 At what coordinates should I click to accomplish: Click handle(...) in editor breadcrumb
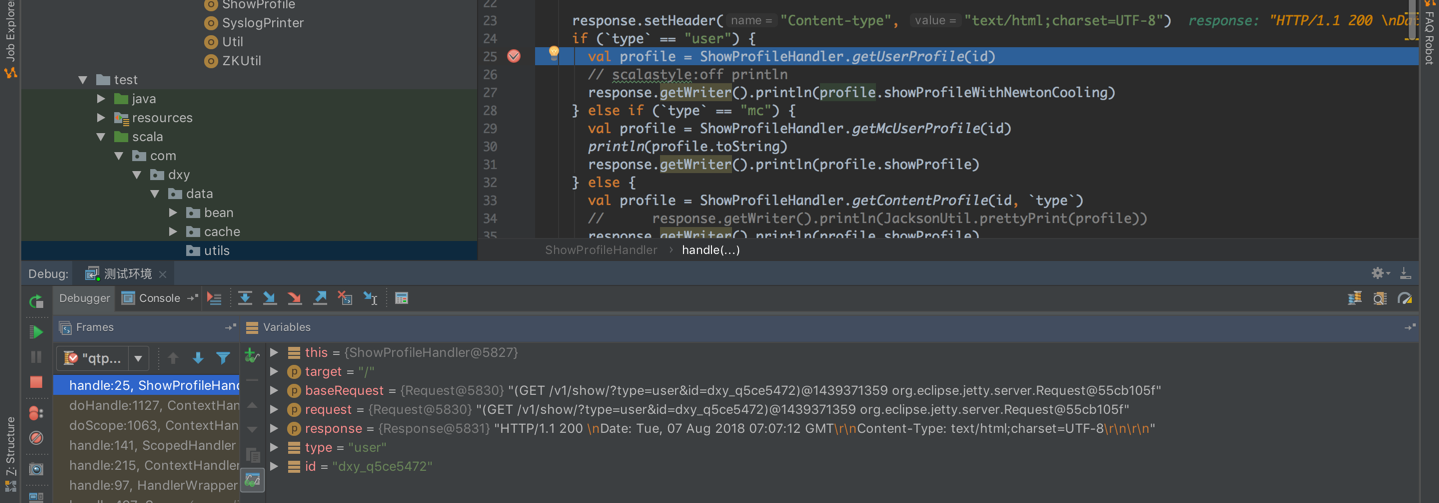point(711,250)
